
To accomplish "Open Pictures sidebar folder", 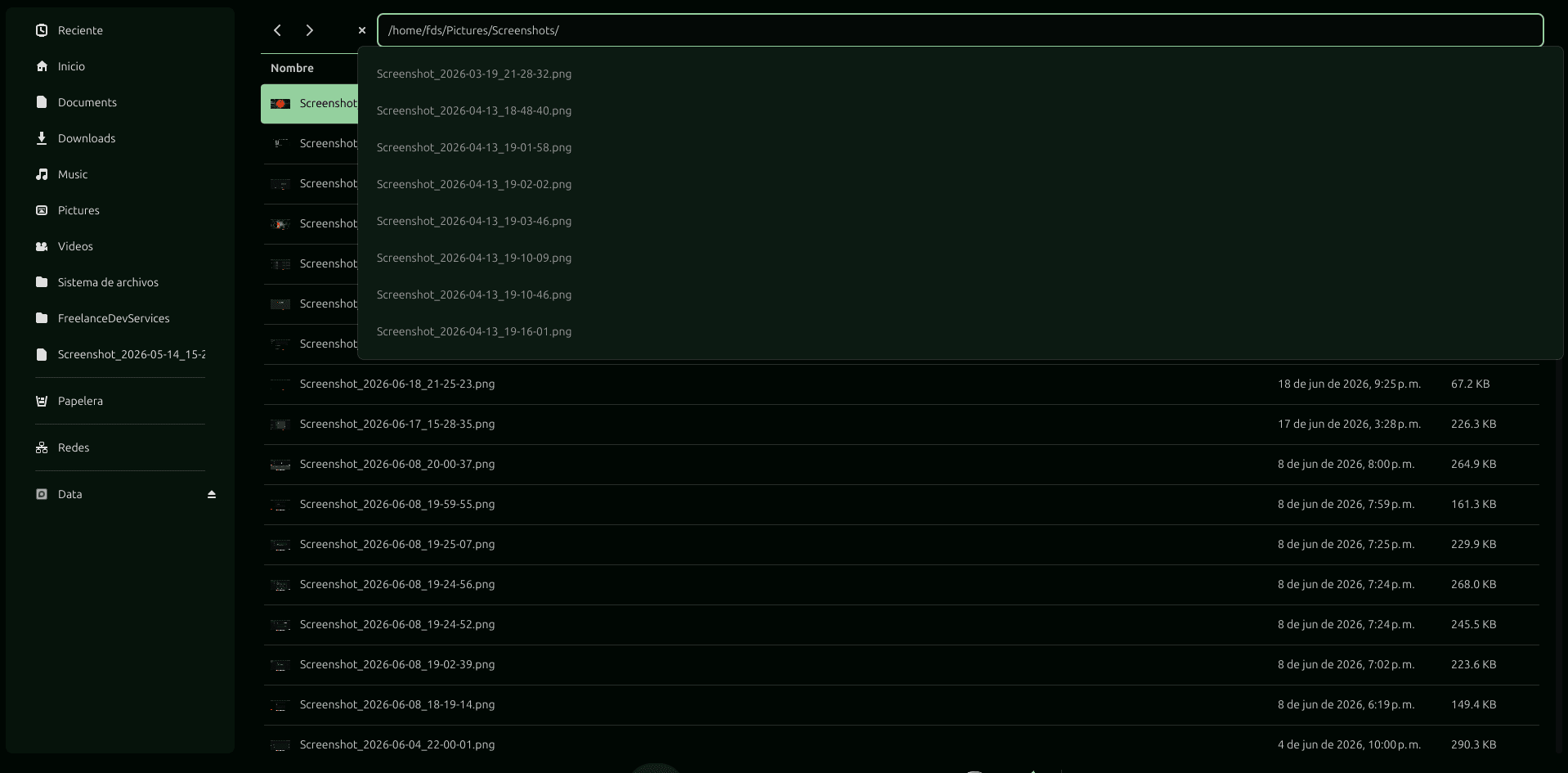I will [120, 210].
